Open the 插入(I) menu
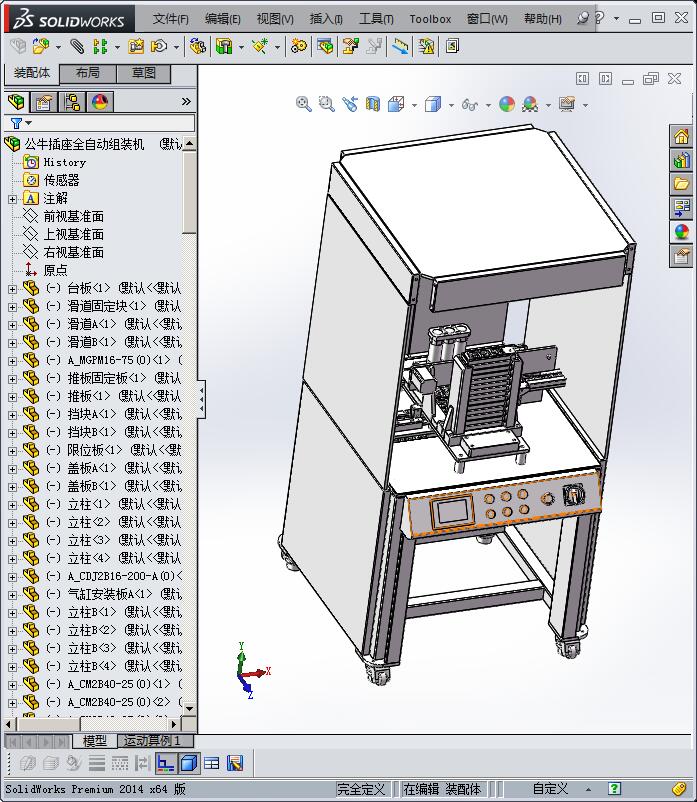The width and height of the screenshot is (697, 802). click(326, 19)
